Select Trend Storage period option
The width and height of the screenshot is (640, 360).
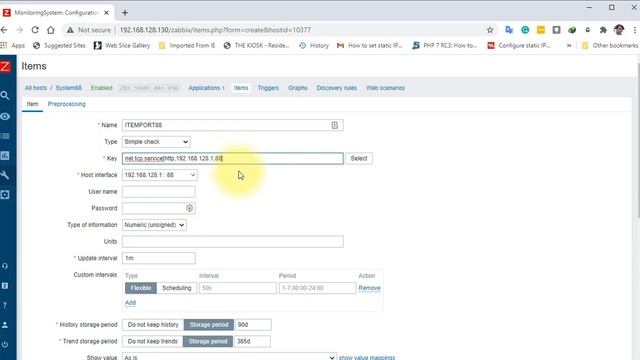pyautogui.click(x=208, y=341)
